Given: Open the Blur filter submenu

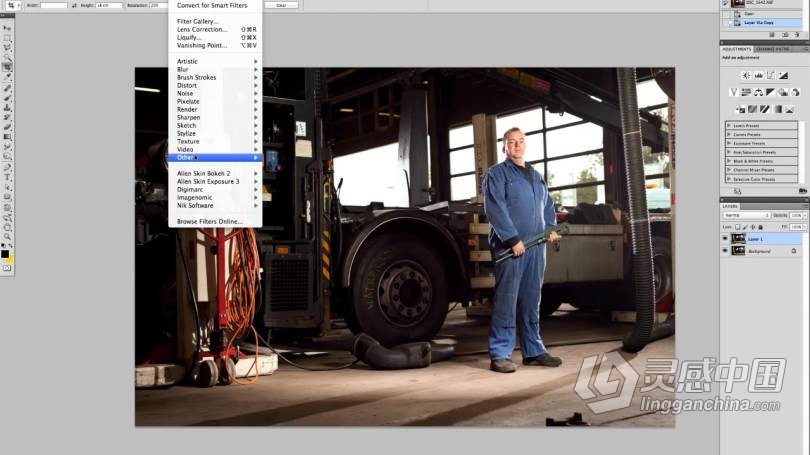Looking at the screenshot, I should 215,69.
